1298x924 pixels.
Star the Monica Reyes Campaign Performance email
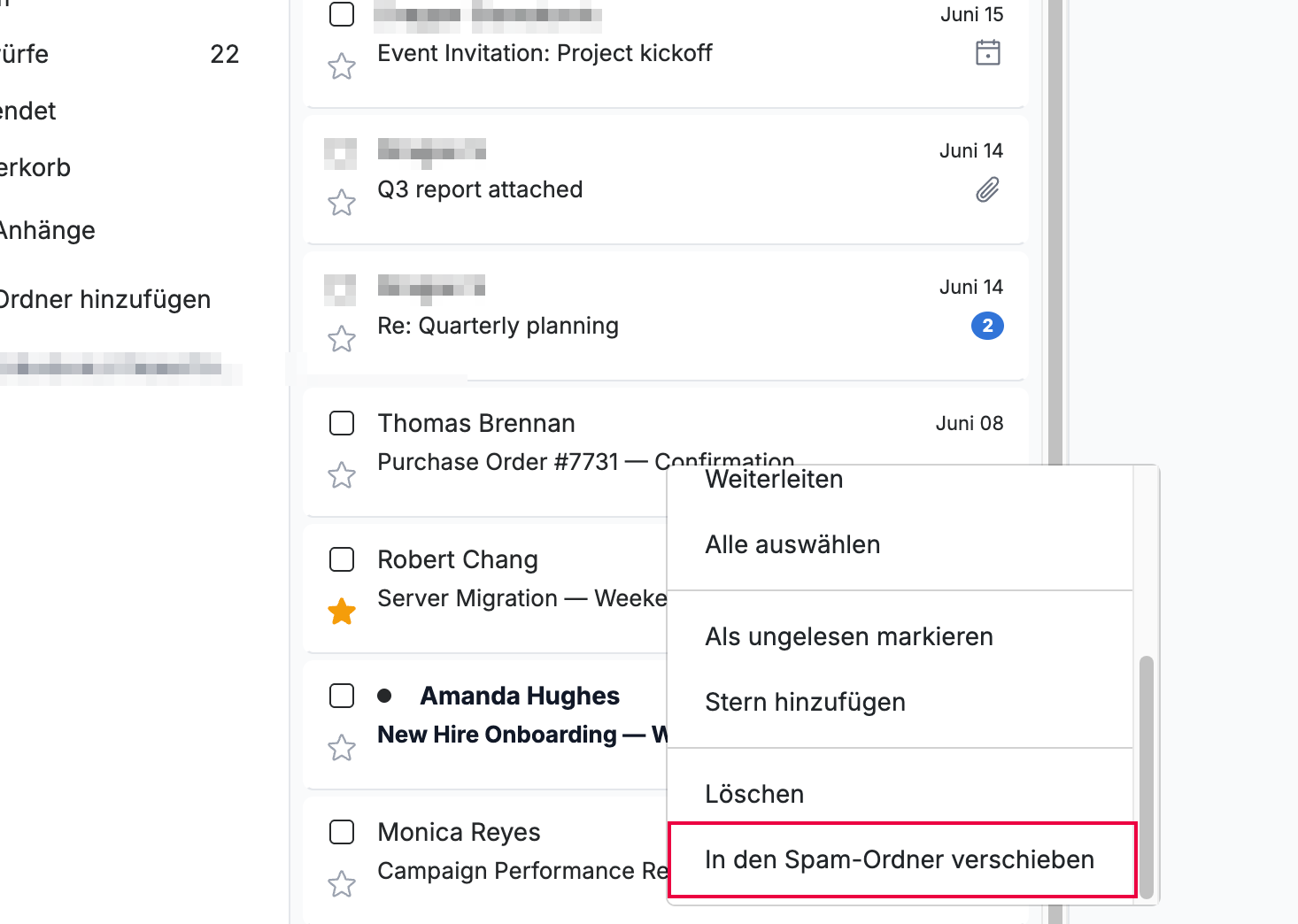click(342, 884)
